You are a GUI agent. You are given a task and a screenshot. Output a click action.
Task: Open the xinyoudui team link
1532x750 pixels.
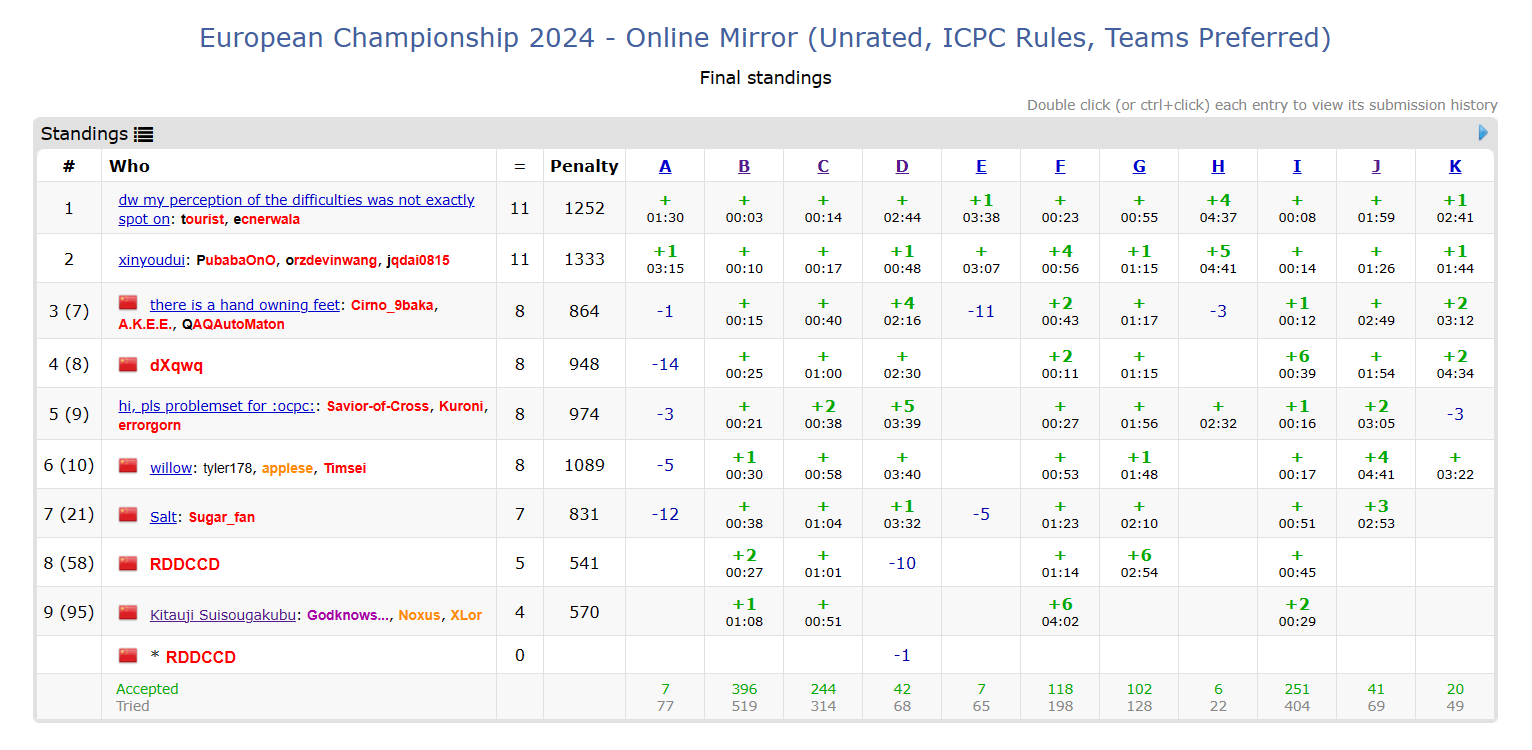click(152, 260)
